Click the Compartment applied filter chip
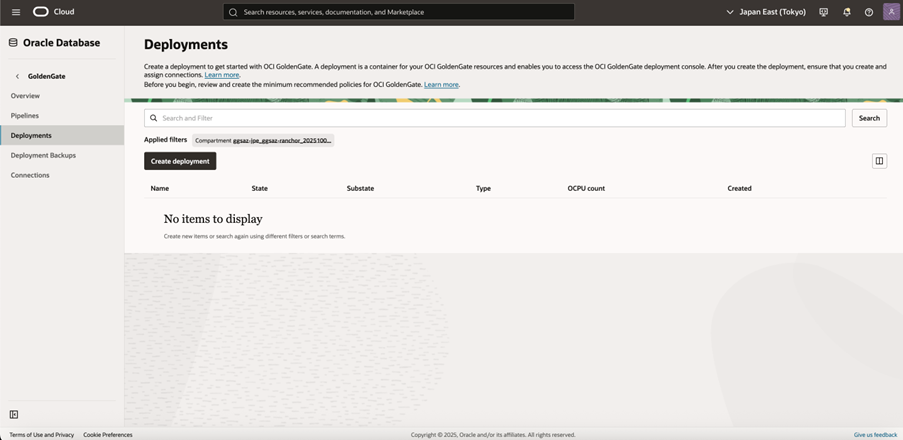This screenshot has width=903, height=440. point(263,140)
